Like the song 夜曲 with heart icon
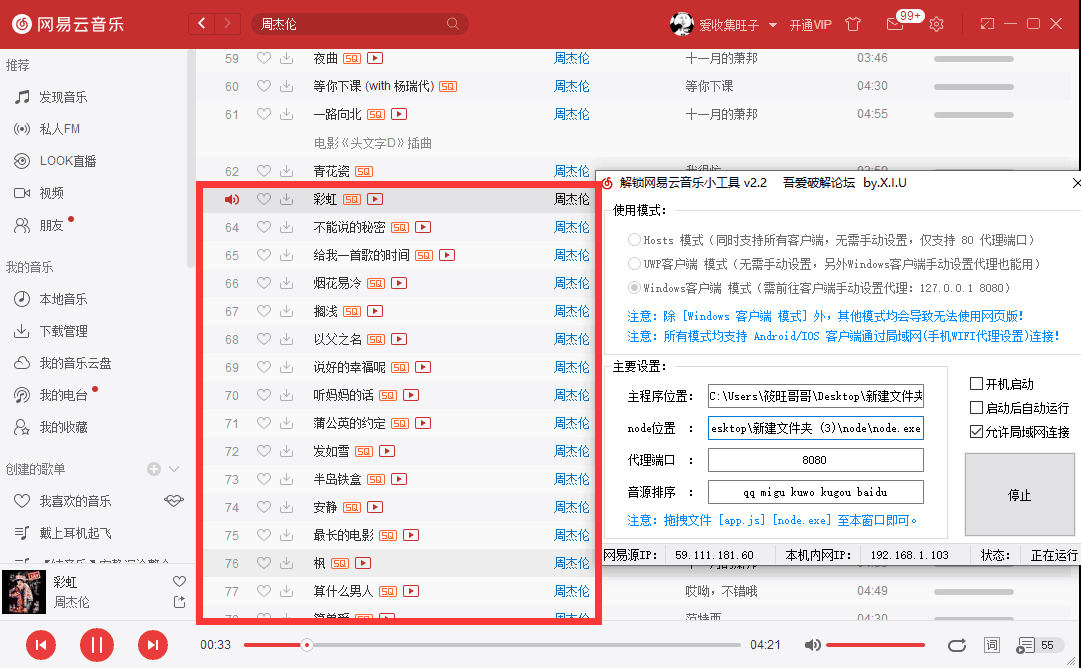The height and width of the screenshot is (668, 1081). [x=263, y=58]
